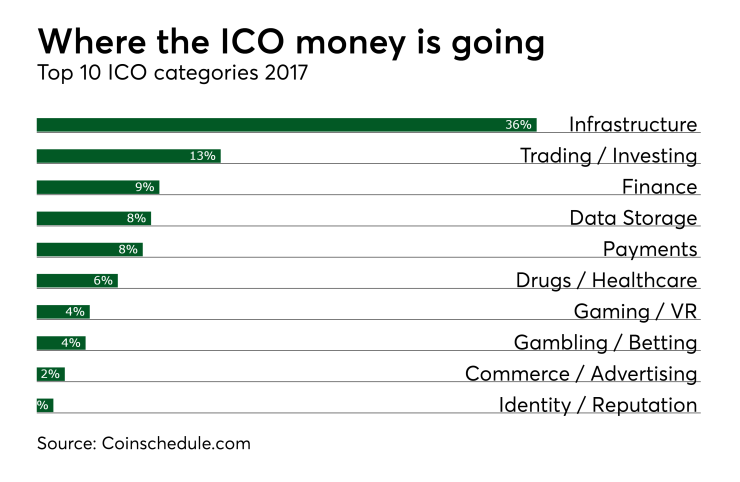The image size is (740, 482).
Task: Select the 36% Infrastructure bar
Action: [286, 125]
